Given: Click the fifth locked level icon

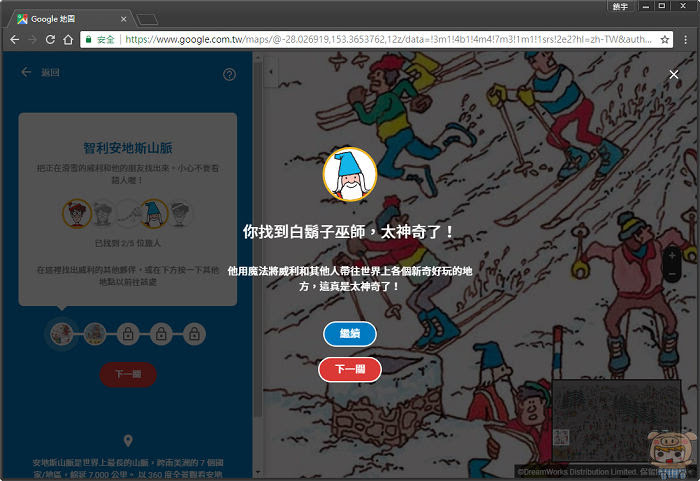Looking at the screenshot, I should click(194, 334).
